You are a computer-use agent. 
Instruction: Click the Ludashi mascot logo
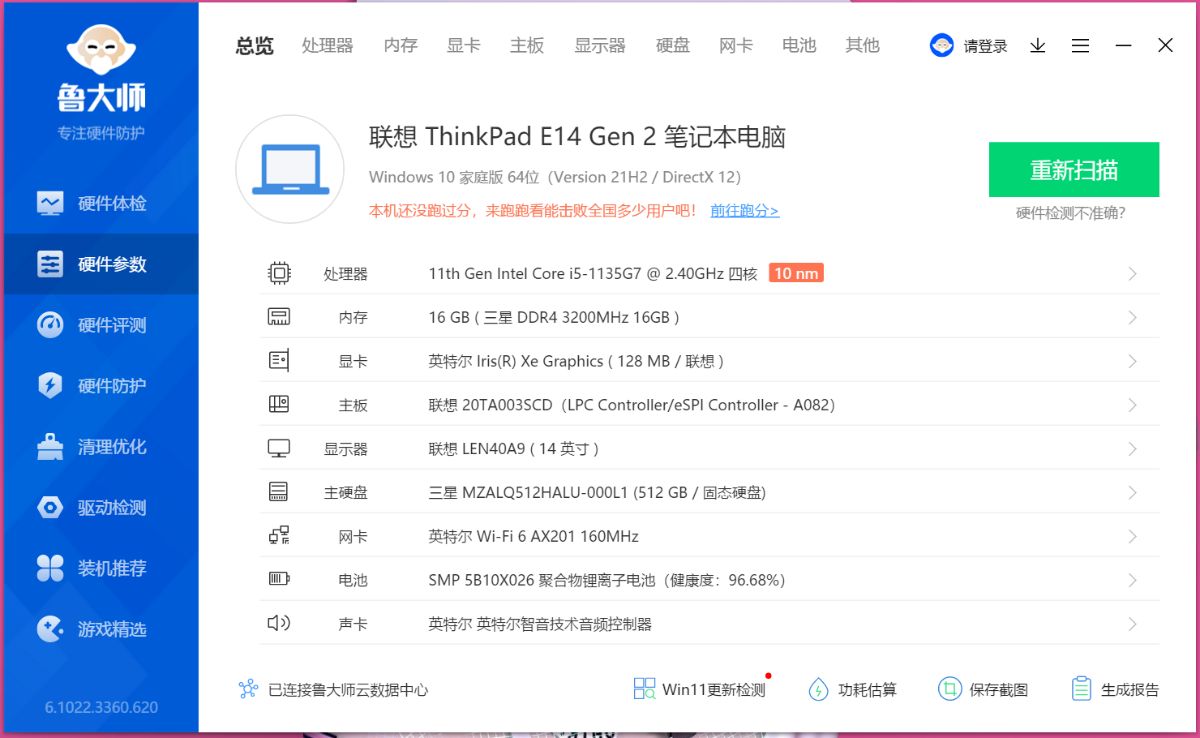100,50
